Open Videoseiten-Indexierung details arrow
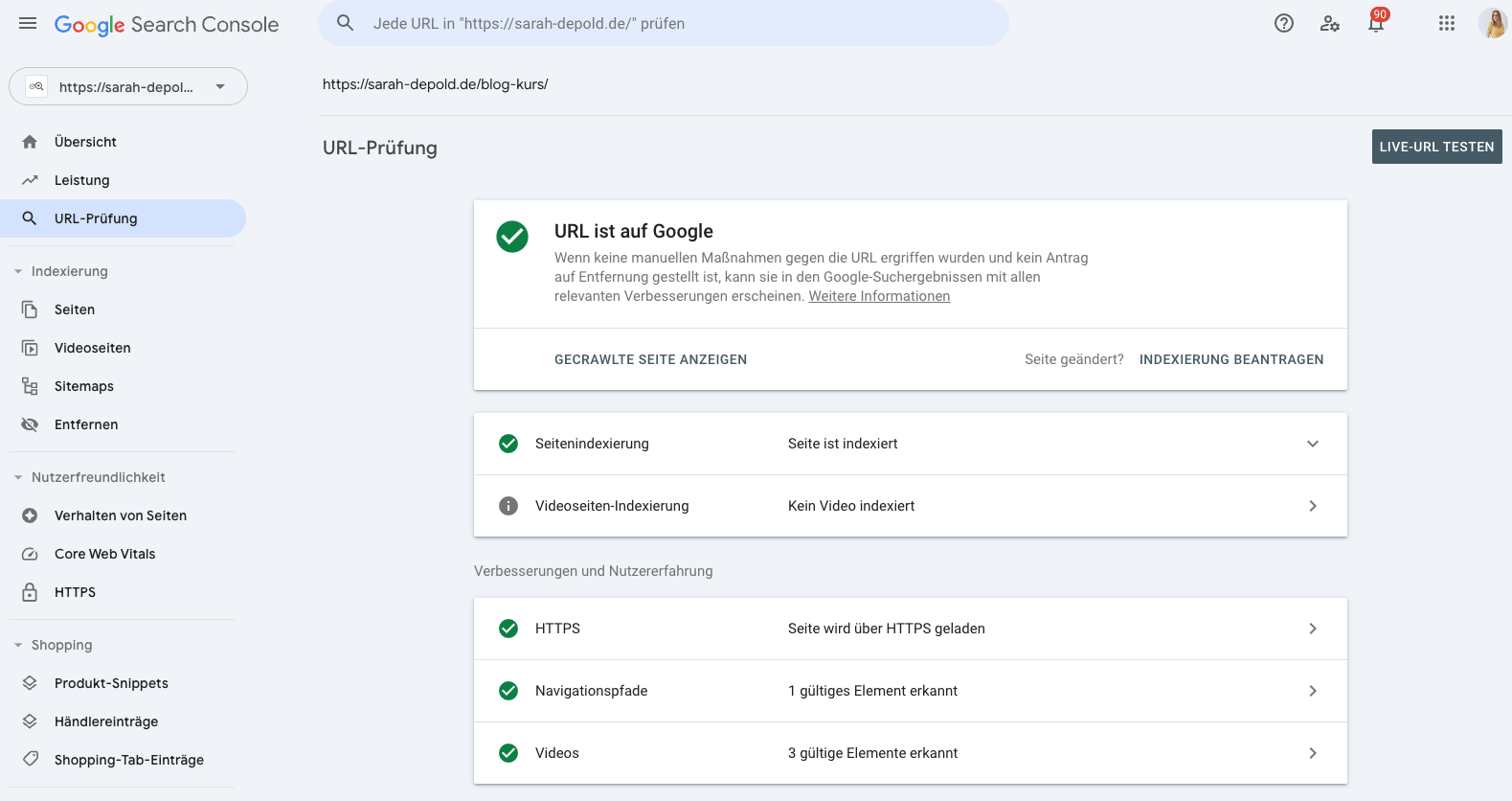Viewport: 1512px width, 801px height. point(1313,506)
